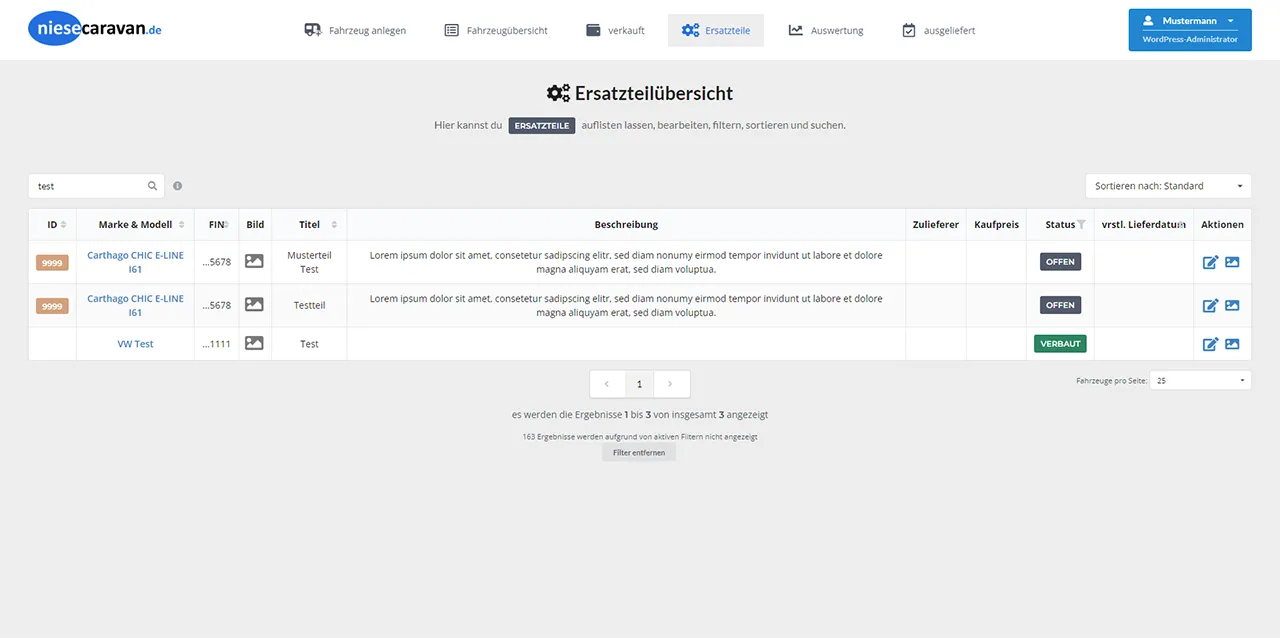Click the green VERBAUT status badge
1280x638 pixels.
coord(1060,344)
